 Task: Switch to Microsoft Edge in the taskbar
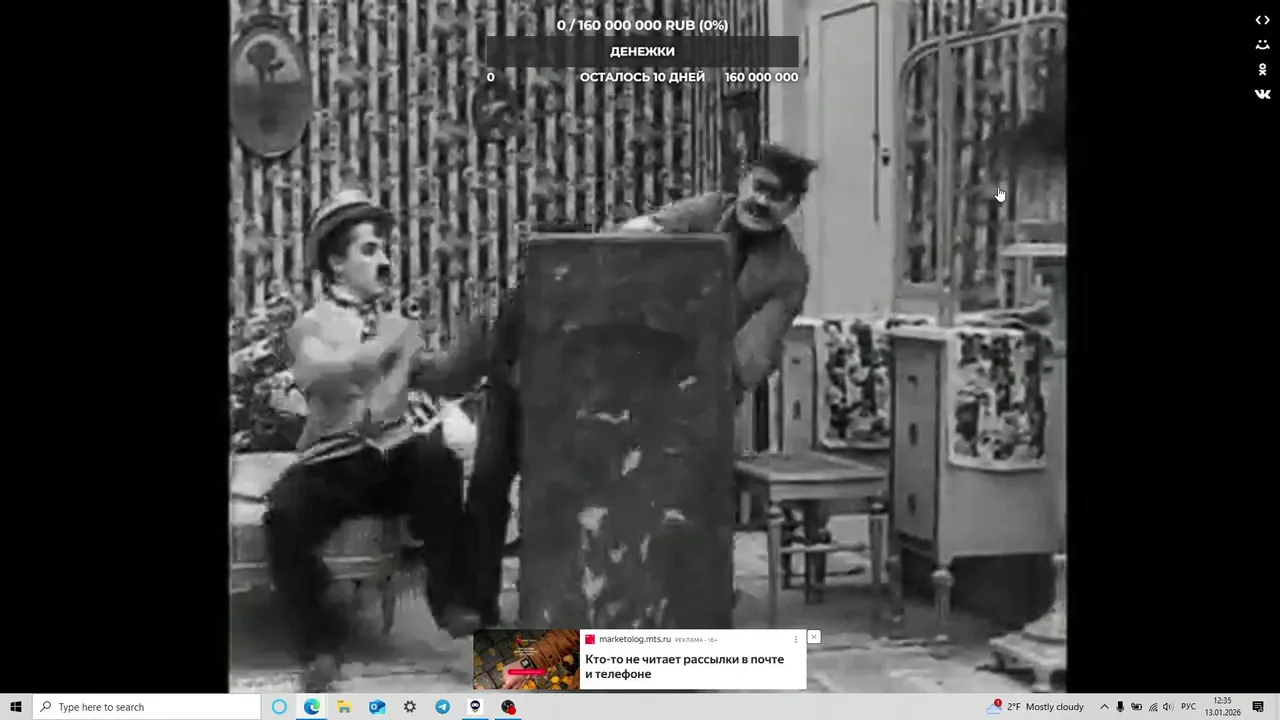[x=312, y=707]
